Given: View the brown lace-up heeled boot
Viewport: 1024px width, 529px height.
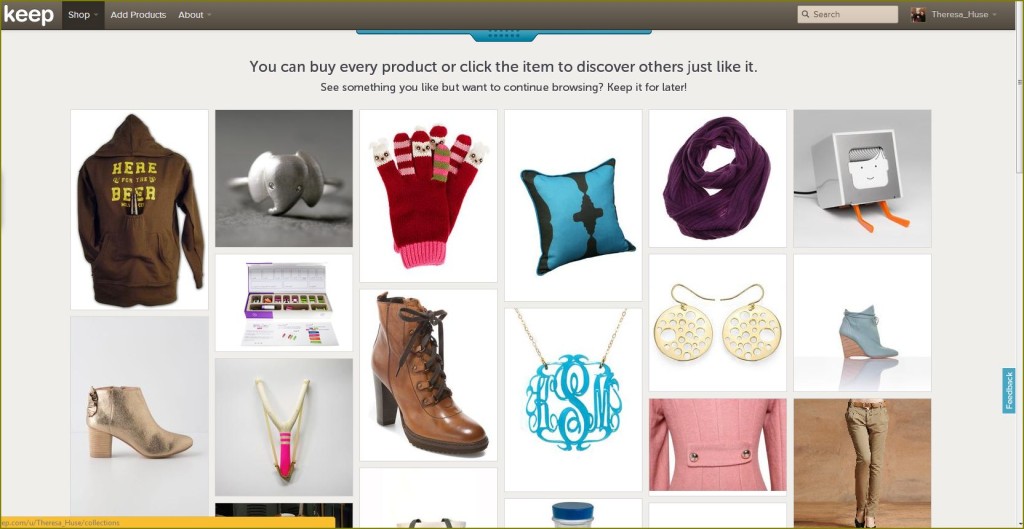Looking at the screenshot, I should (x=428, y=375).
